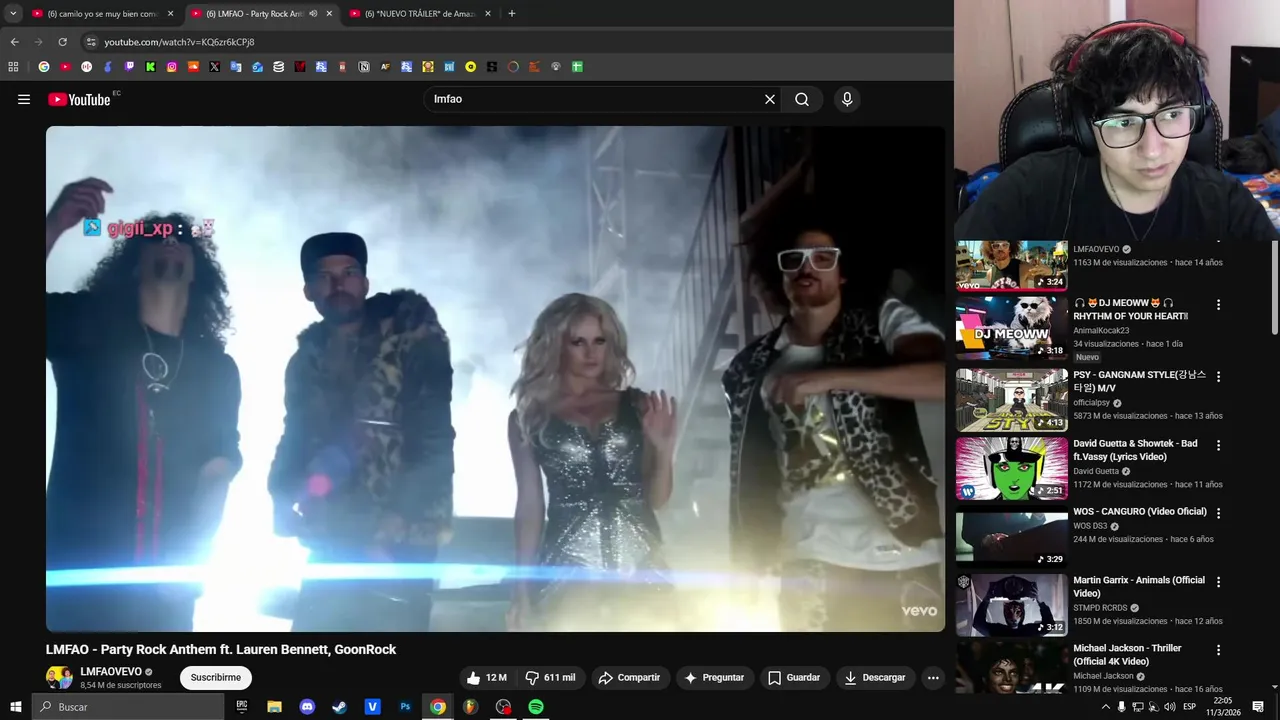Dislike the video (611 mil)
The width and height of the screenshot is (1280, 720).
[551, 677]
